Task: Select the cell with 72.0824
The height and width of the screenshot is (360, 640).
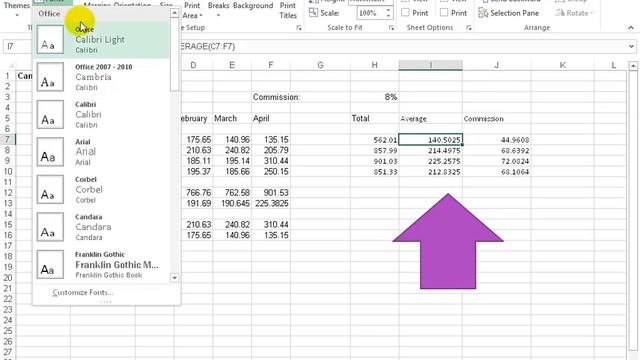Action: pos(497,161)
